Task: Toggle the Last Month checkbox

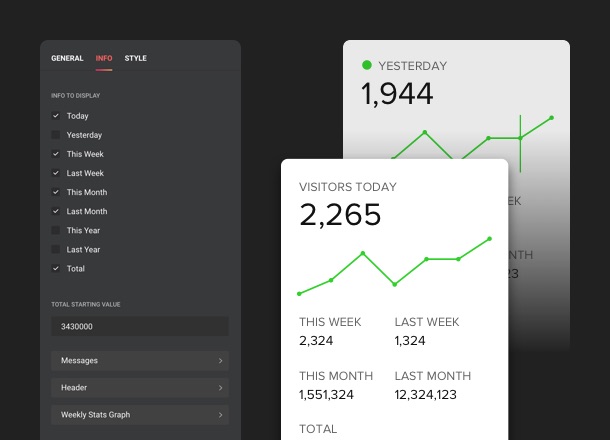Action: click(56, 211)
